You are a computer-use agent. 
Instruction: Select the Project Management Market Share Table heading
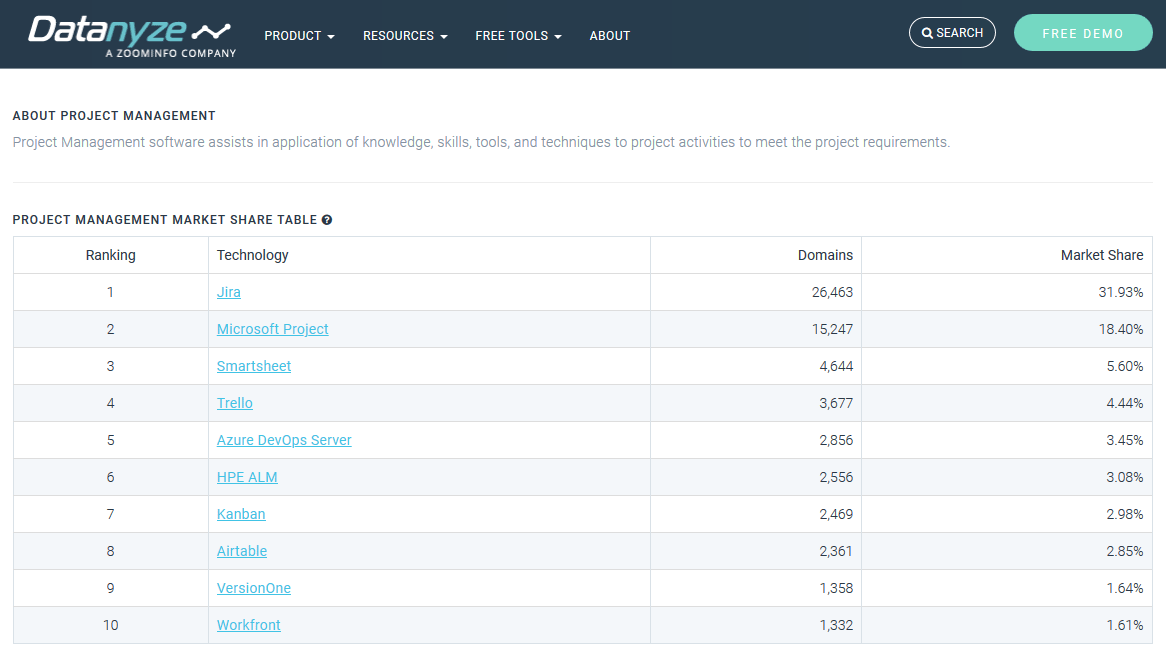(x=164, y=220)
